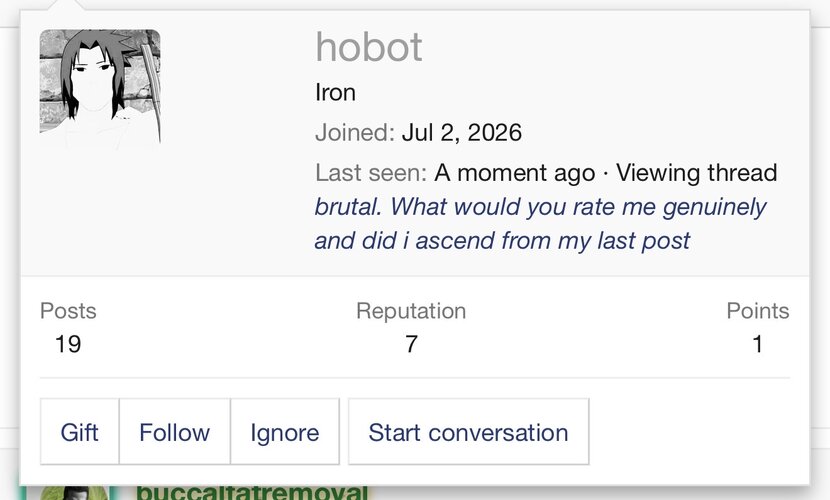Open buccalfatremoval's profile below the card
The height and width of the screenshot is (500, 830).
point(252,492)
